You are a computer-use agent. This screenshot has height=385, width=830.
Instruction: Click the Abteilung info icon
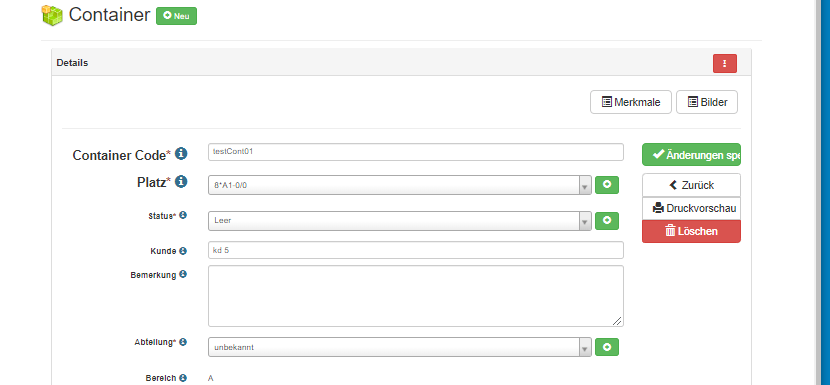183,342
